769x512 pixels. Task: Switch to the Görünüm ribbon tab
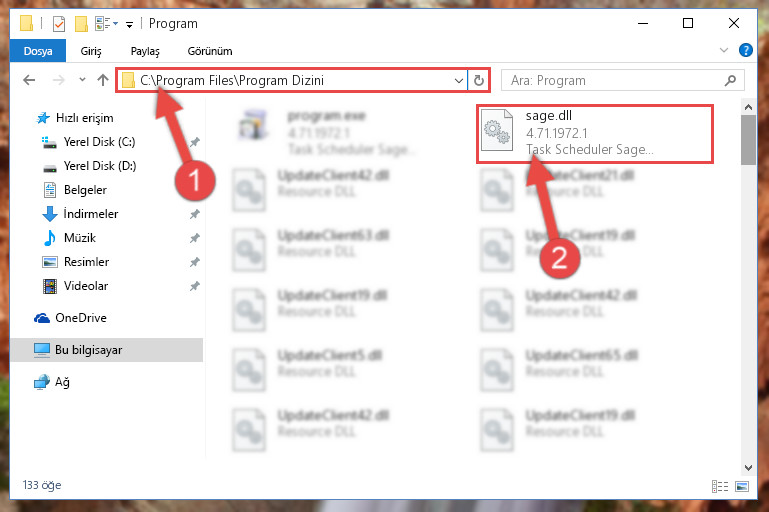[210, 51]
